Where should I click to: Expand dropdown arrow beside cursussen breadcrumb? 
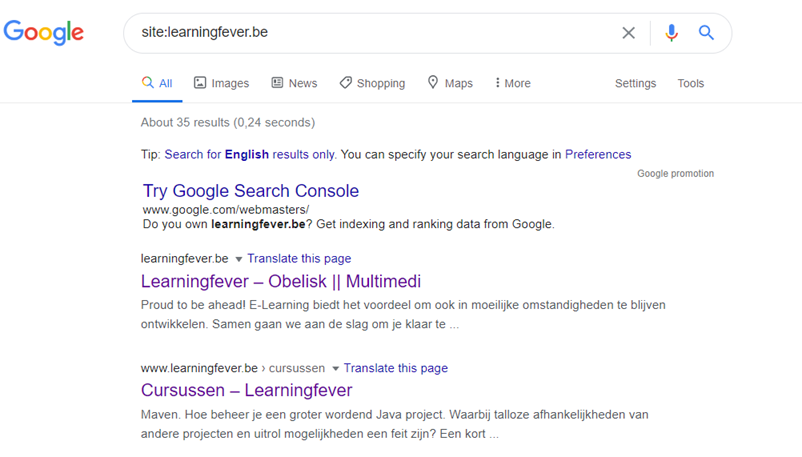click(335, 368)
